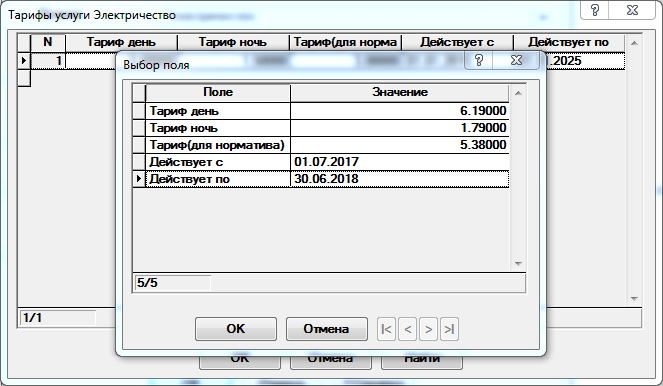The image size is (663, 386).
Task: Click help icon in Выбор поля dialog
Action: click(479, 60)
